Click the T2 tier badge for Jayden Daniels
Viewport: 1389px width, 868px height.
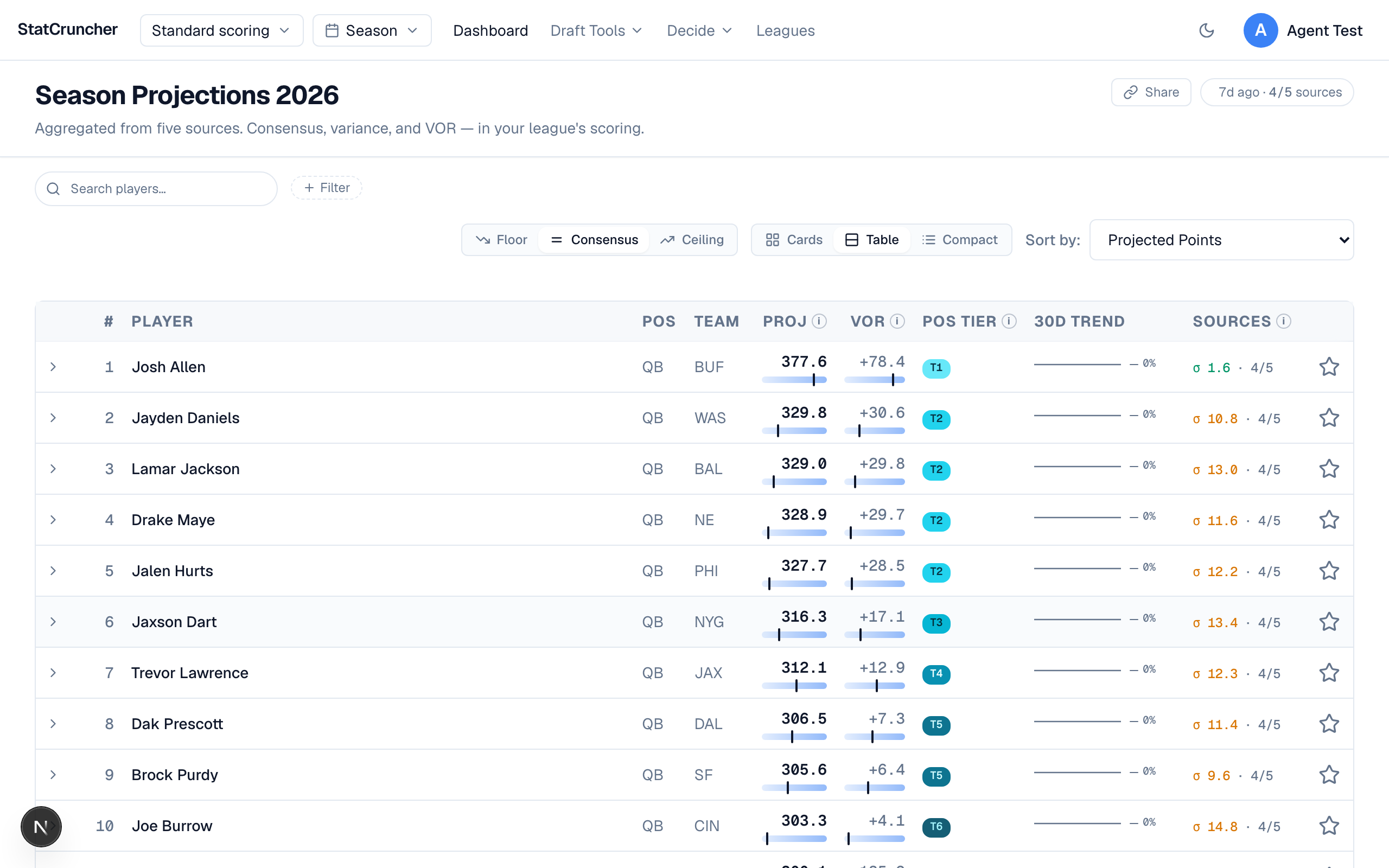pyautogui.click(x=936, y=419)
